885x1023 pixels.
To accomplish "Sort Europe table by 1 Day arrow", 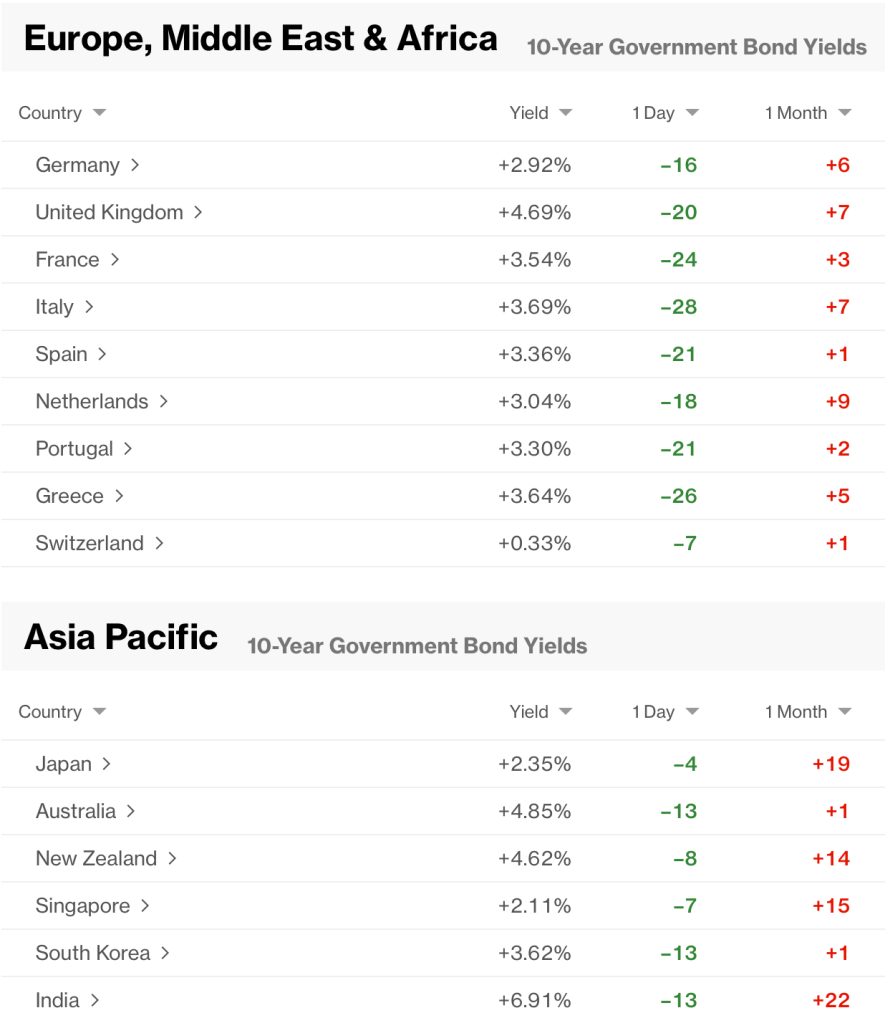I will [x=692, y=113].
